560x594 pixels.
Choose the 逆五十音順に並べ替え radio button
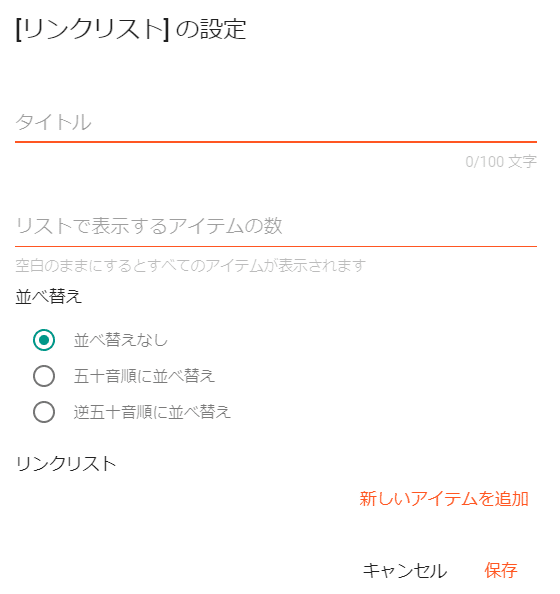[44, 412]
